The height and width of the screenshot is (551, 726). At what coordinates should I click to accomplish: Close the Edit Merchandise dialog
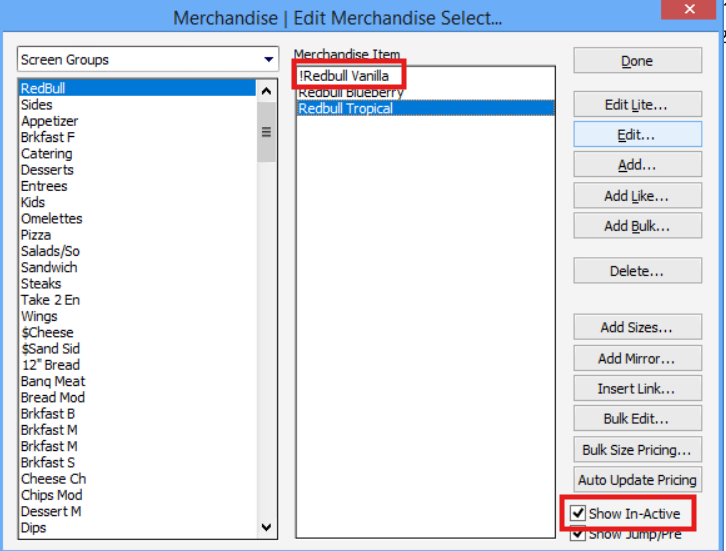pos(689,9)
